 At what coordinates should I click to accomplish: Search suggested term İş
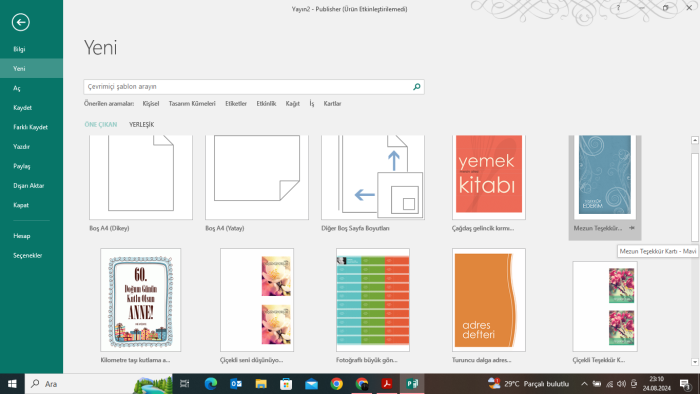312,104
